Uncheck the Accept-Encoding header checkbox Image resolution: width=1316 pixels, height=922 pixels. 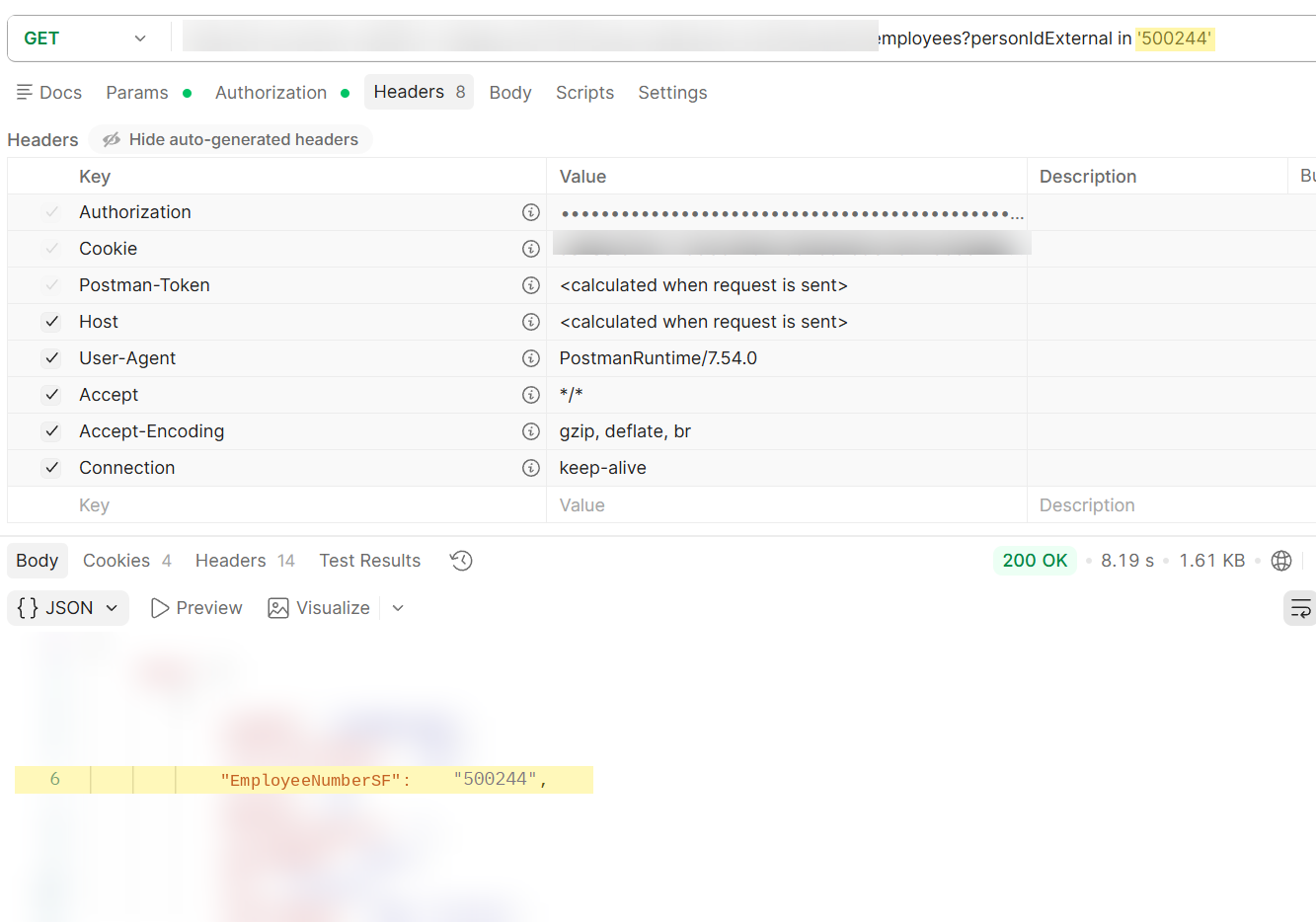(x=52, y=431)
